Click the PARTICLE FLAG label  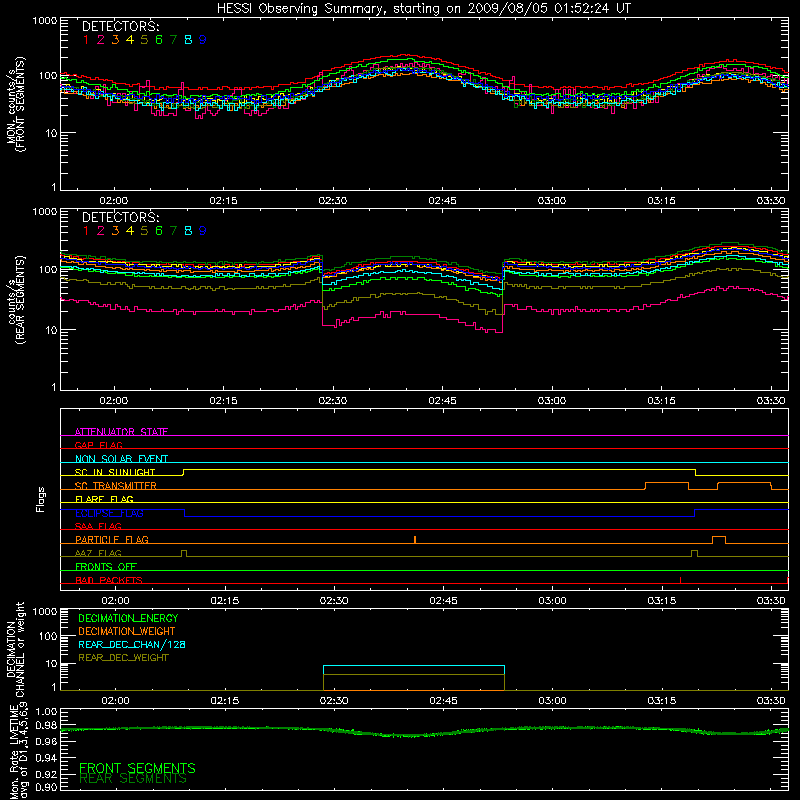[112, 539]
